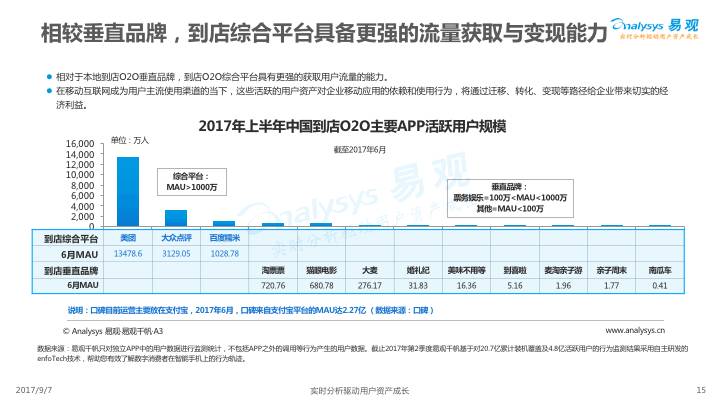Click the 综合平台 MAU>1000万 annotation box

pos(192,182)
